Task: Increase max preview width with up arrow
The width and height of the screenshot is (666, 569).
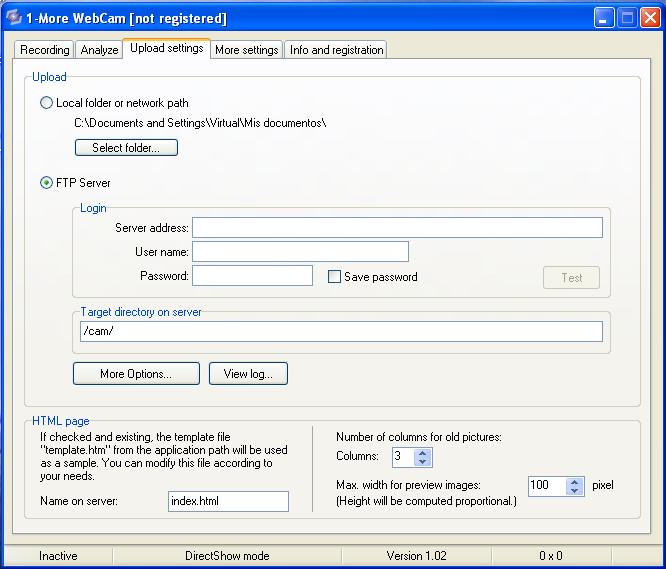Action: tap(575, 482)
